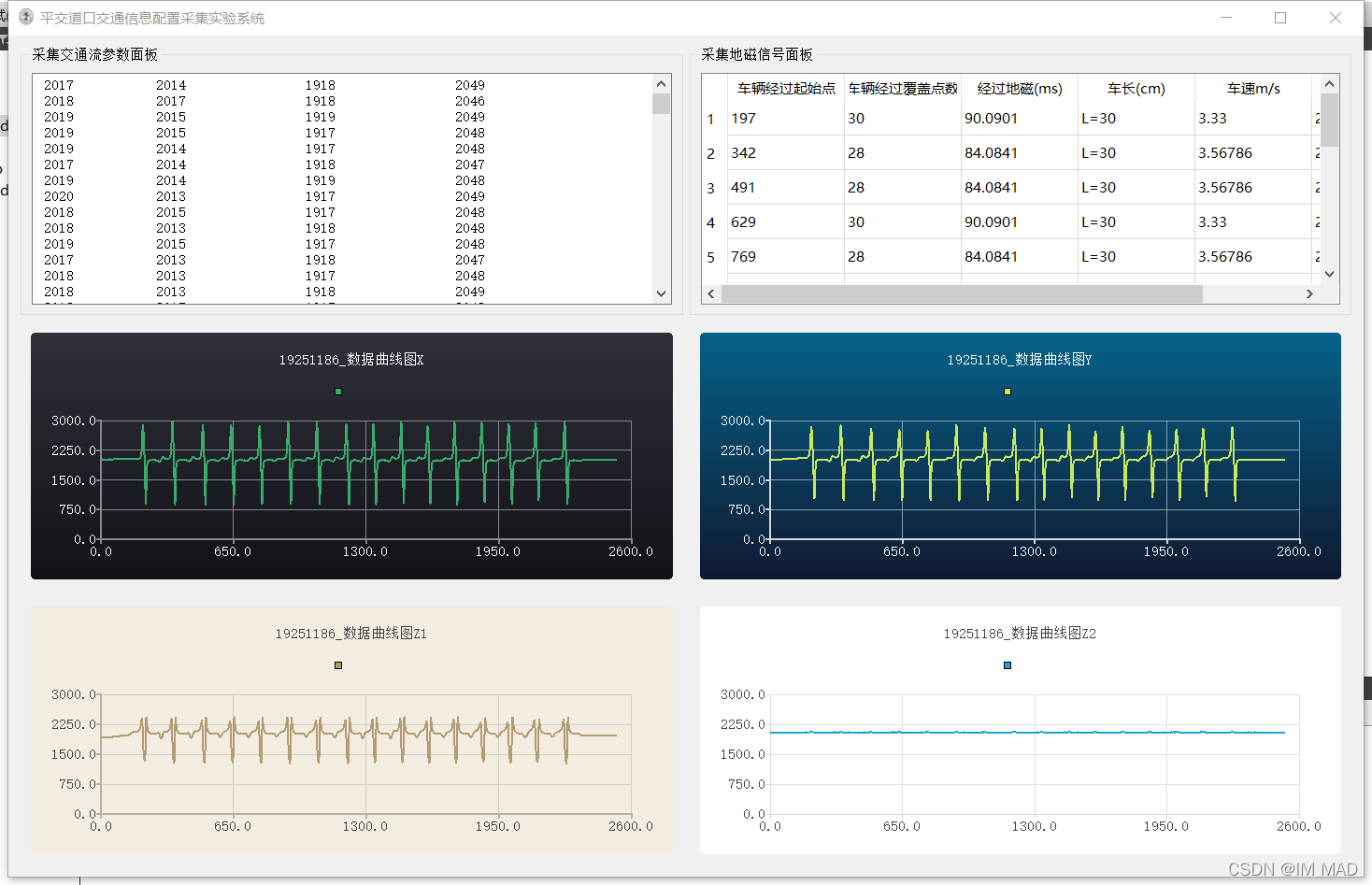Click down arrow of geomagnetic table vertical scrollbar
Screen dimensions: 1372x885
click(x=1330, y=275)
